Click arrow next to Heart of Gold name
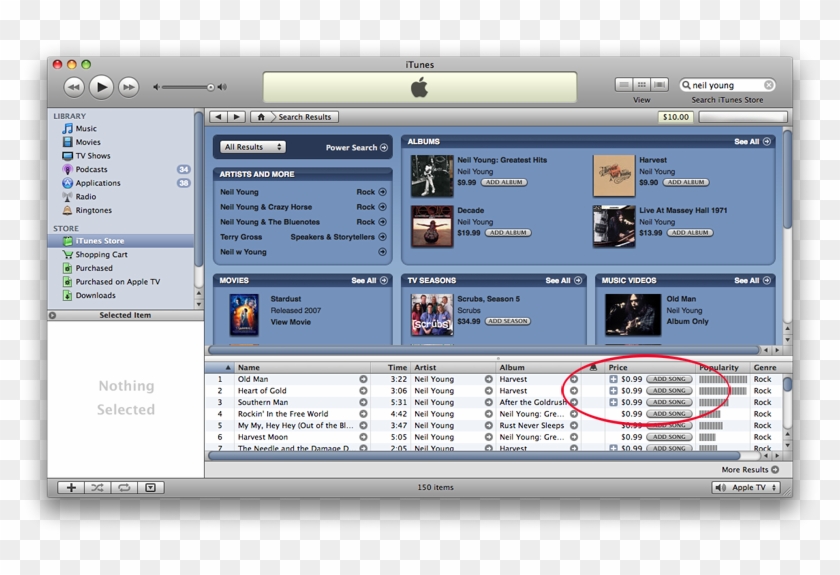 coord(363,391)
